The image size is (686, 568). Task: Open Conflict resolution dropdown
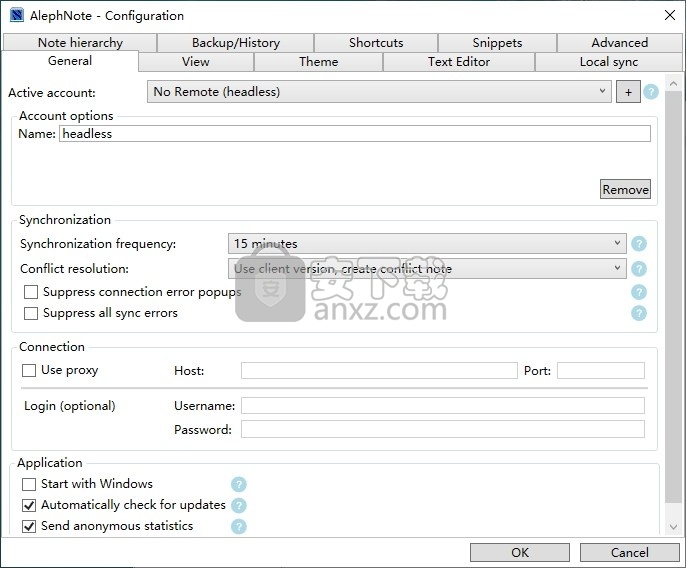click(x=427, y=269)
